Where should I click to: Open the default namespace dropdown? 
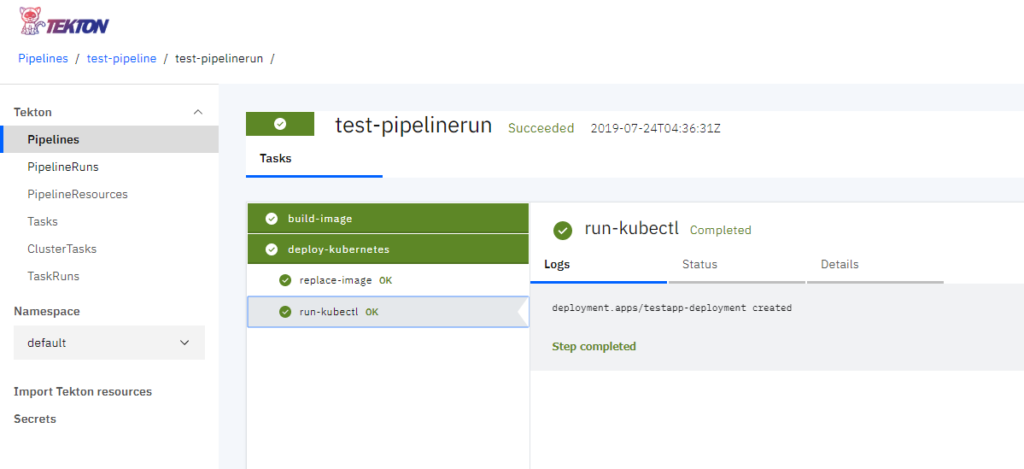click(109, 343)
